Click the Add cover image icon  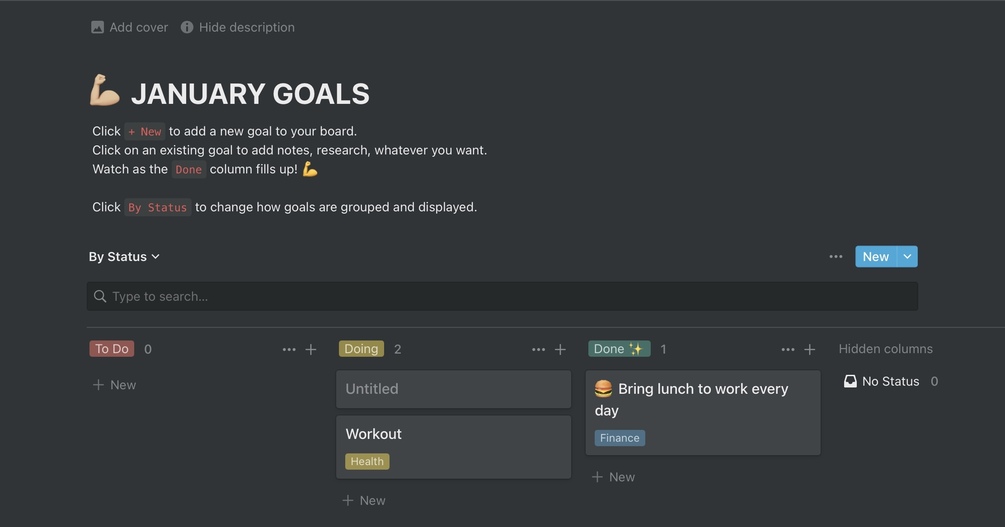pyautogui.click(x=97, y=27)
